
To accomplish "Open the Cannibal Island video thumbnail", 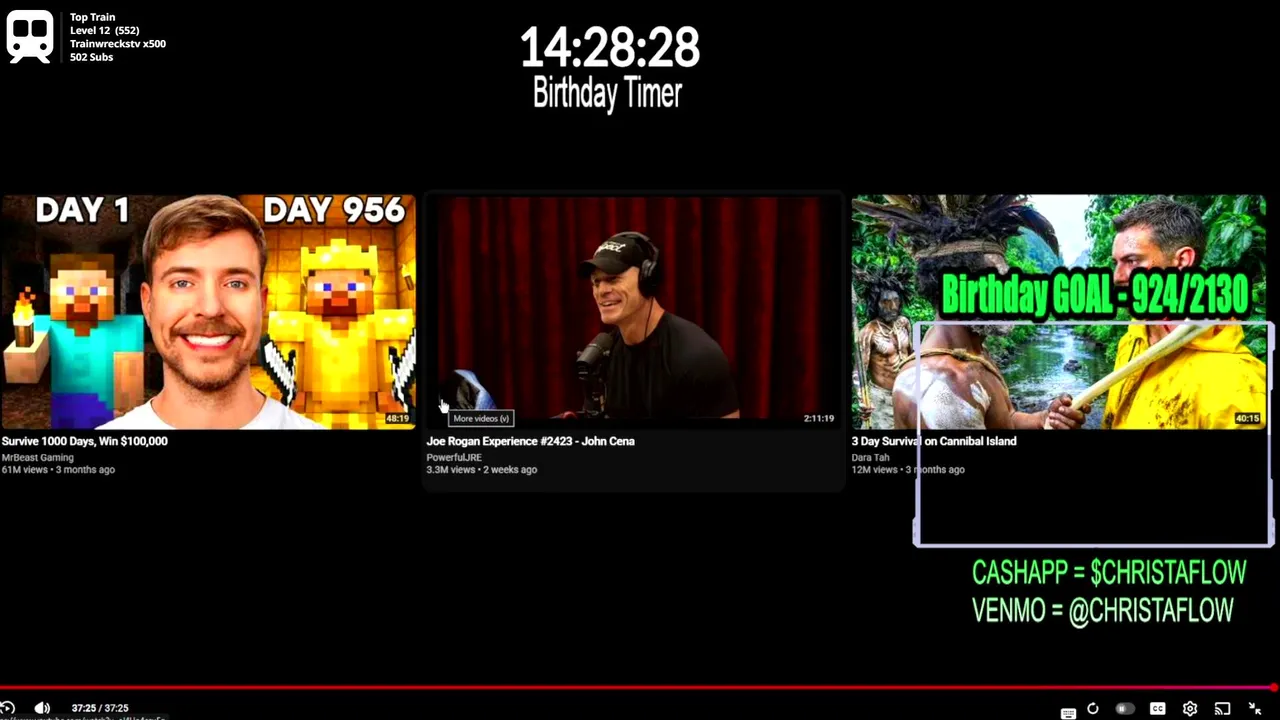I will pos(1058,312).
